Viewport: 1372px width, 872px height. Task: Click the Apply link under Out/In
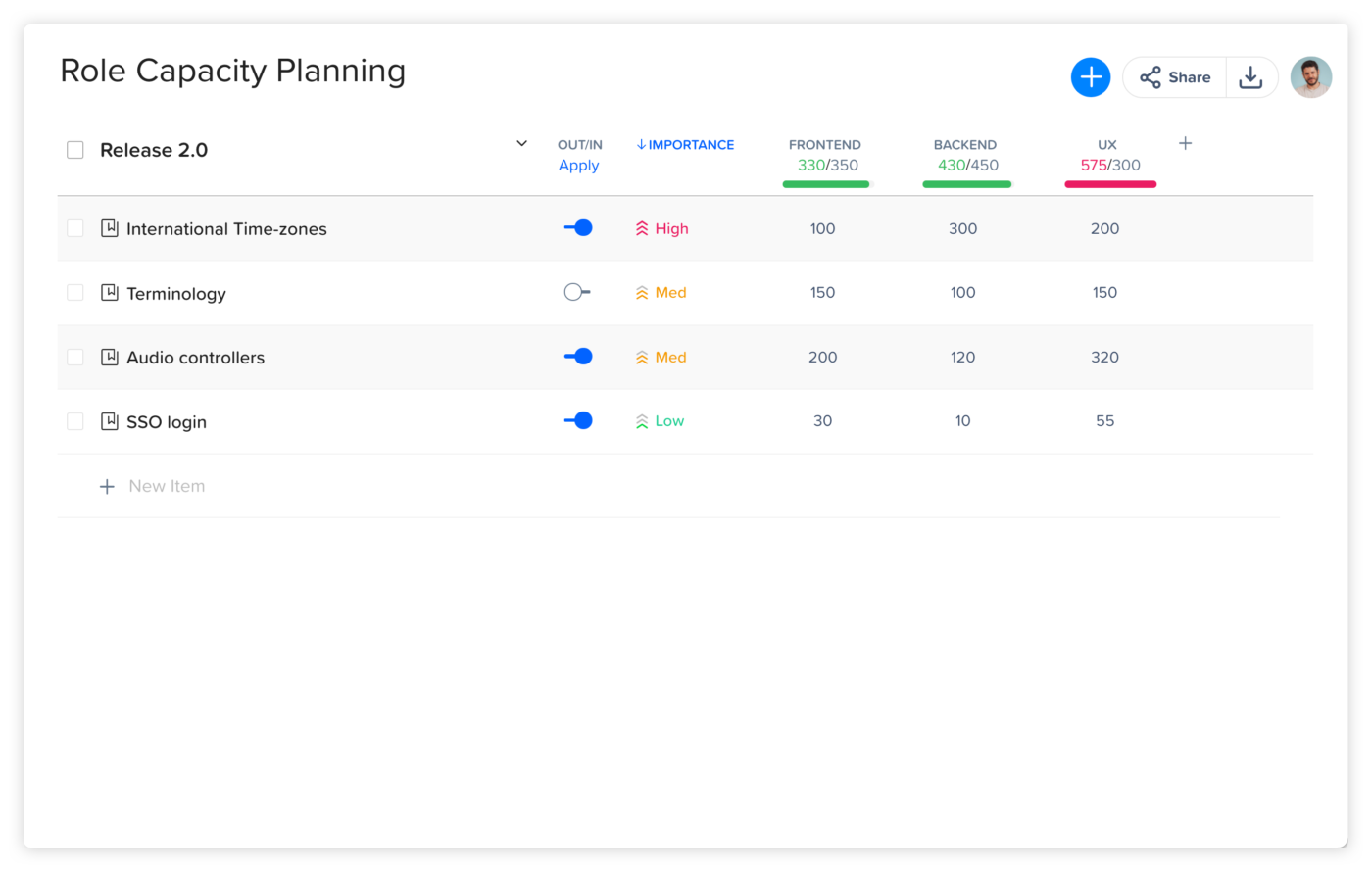click(578, 166)
